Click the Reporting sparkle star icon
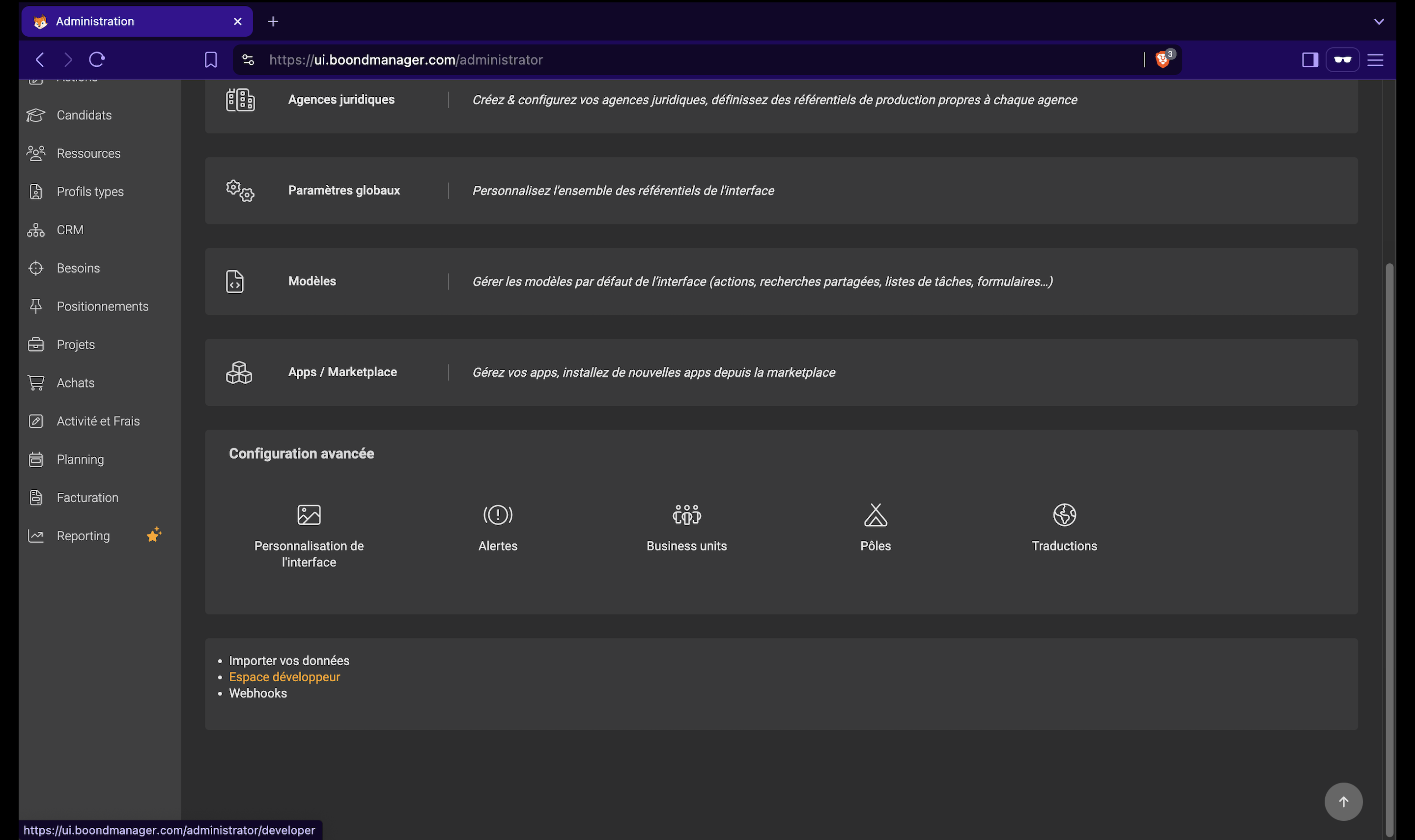The image size is (1415, 840). (154, 534)
